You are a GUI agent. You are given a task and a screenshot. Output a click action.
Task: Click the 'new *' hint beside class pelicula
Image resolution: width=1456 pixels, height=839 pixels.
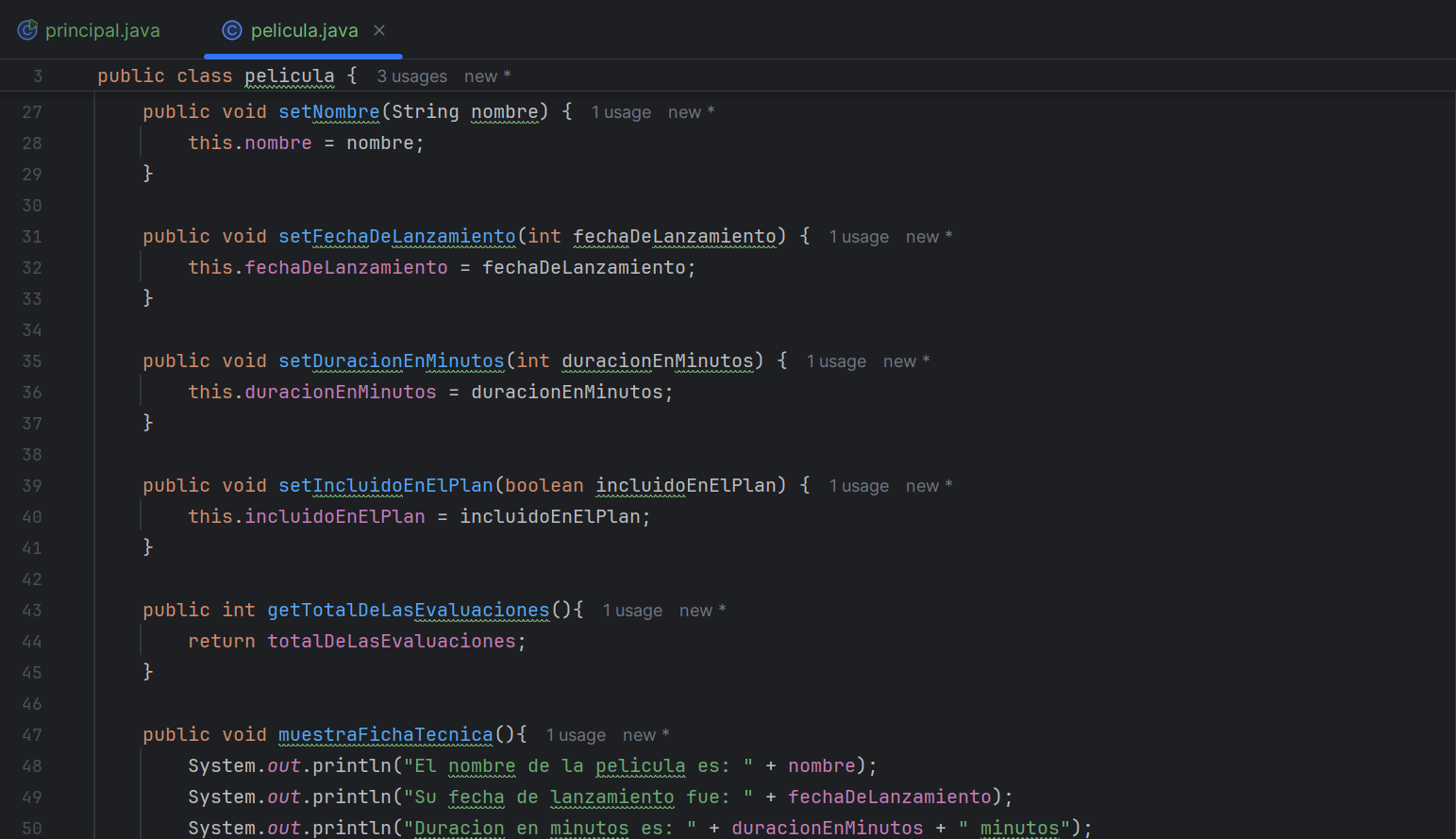tap(488, 76)
